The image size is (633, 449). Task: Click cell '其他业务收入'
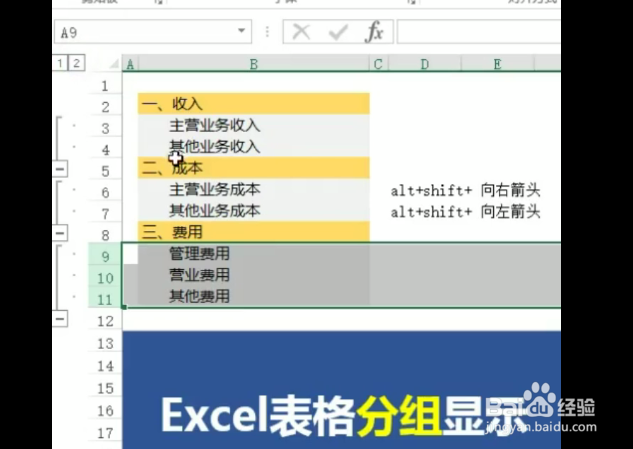[x=254, y=146]
